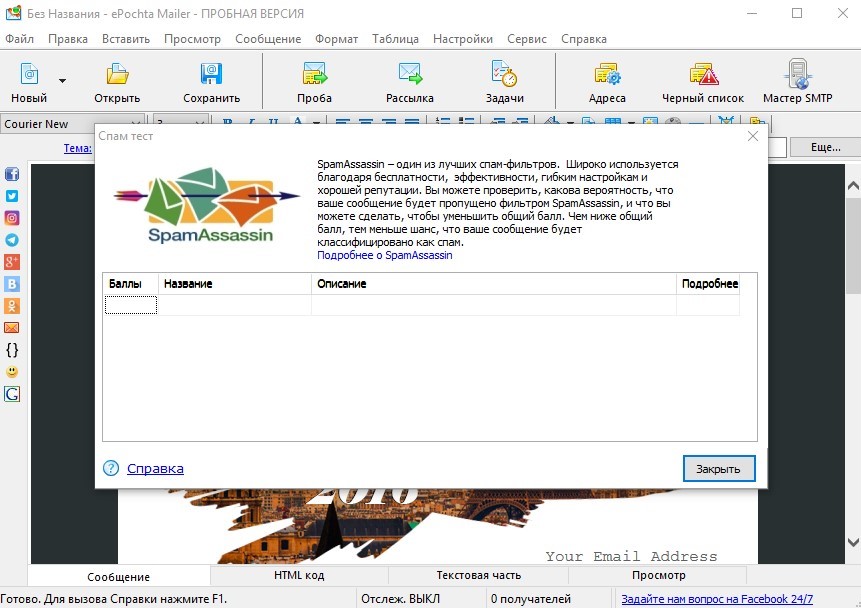
Task: Click the Twitter icon in left sidebar
Action: 12,196
